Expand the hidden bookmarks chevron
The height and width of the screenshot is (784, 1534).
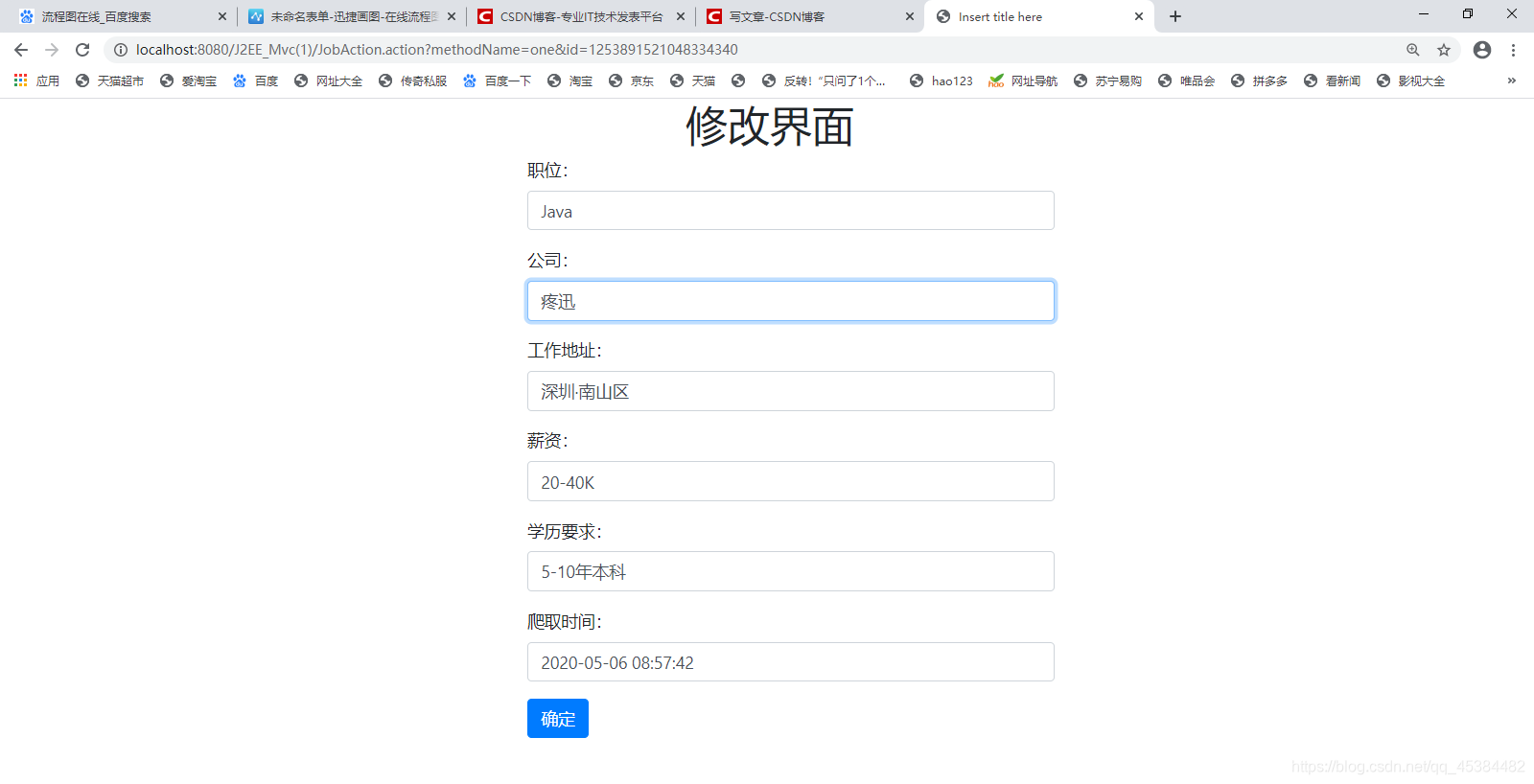[1512, 81]
